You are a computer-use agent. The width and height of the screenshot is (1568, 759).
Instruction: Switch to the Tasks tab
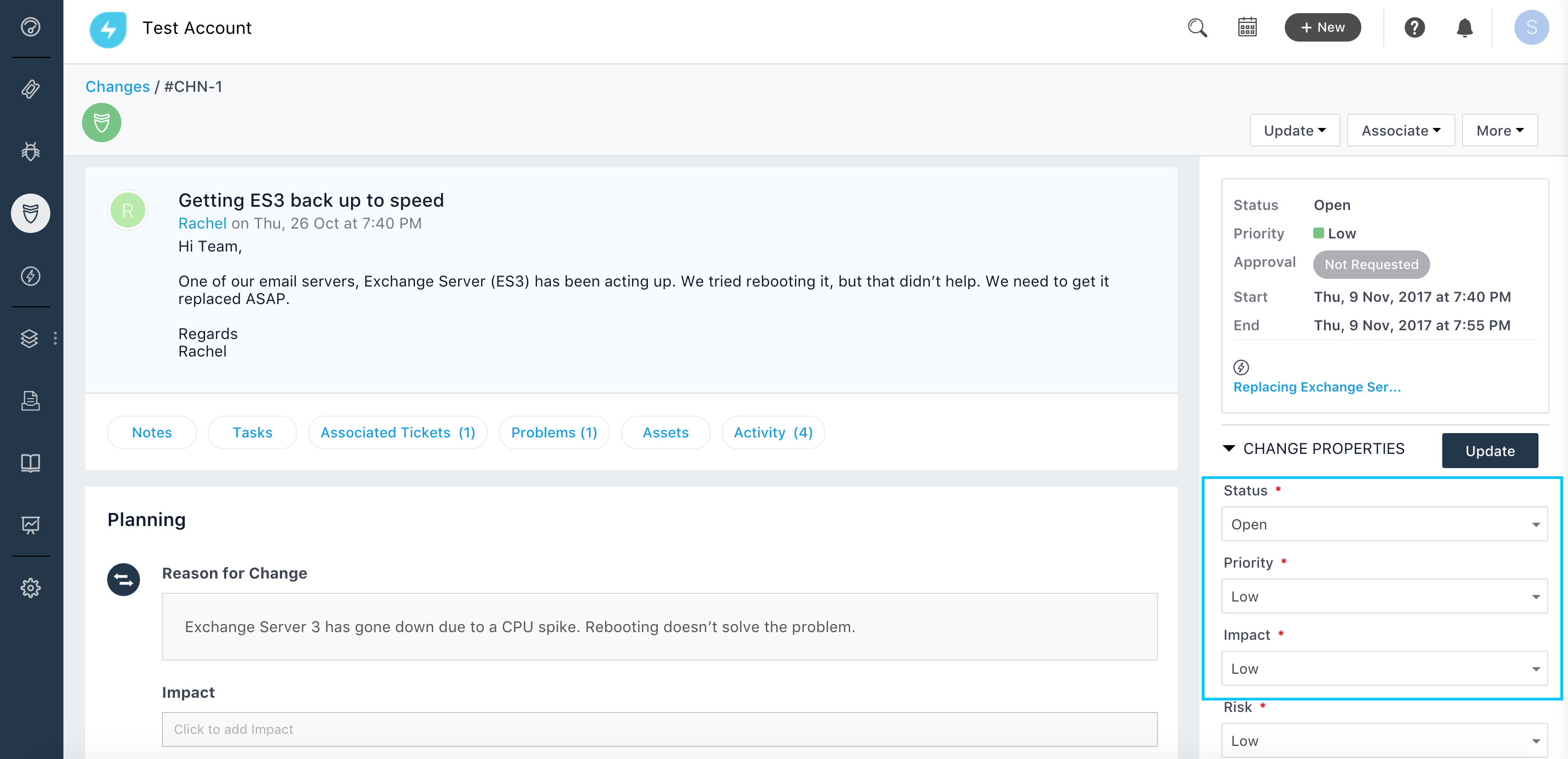[x=252, y=432]
